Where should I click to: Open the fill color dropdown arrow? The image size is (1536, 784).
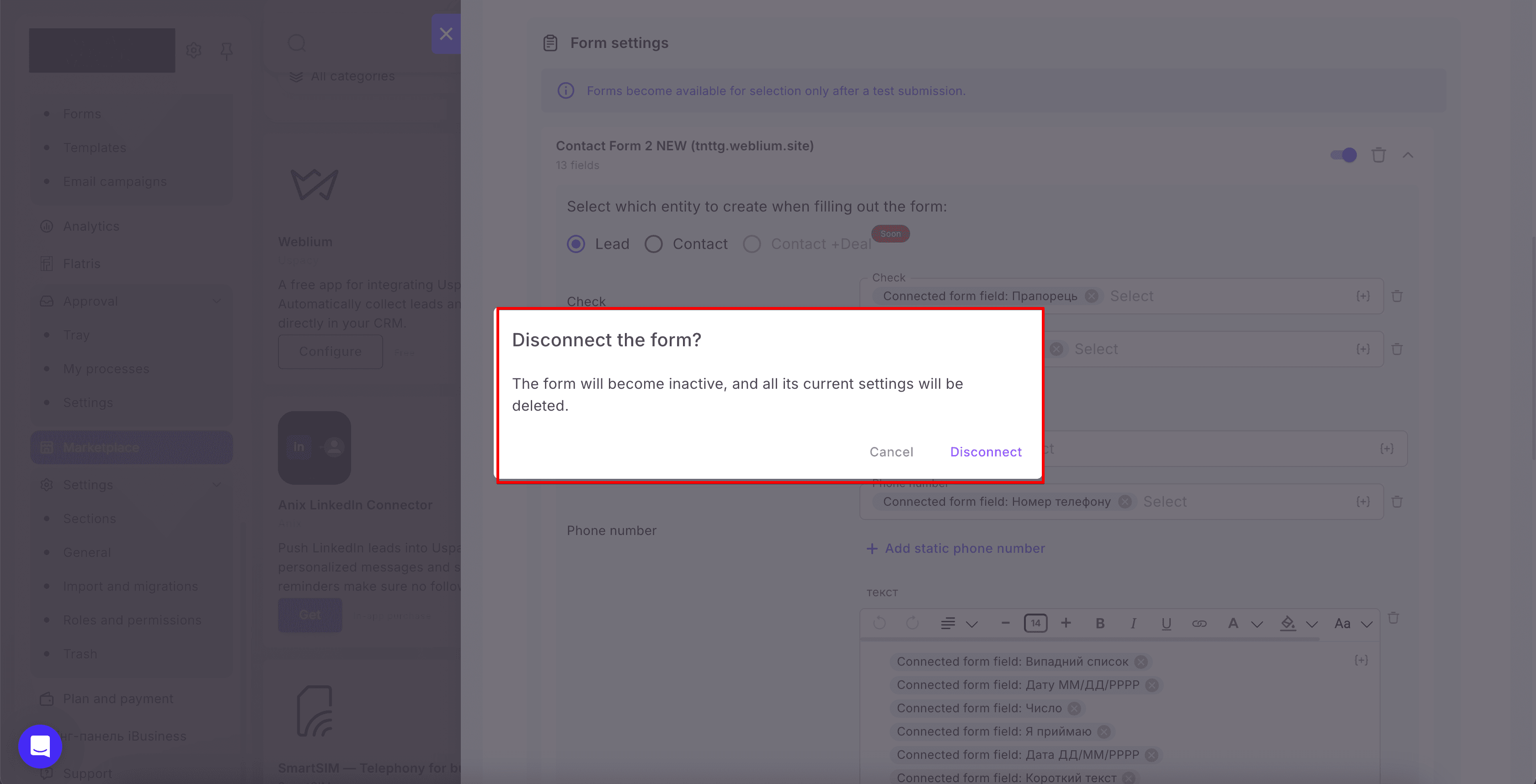pyautogui.click(x=1312, y=624)
